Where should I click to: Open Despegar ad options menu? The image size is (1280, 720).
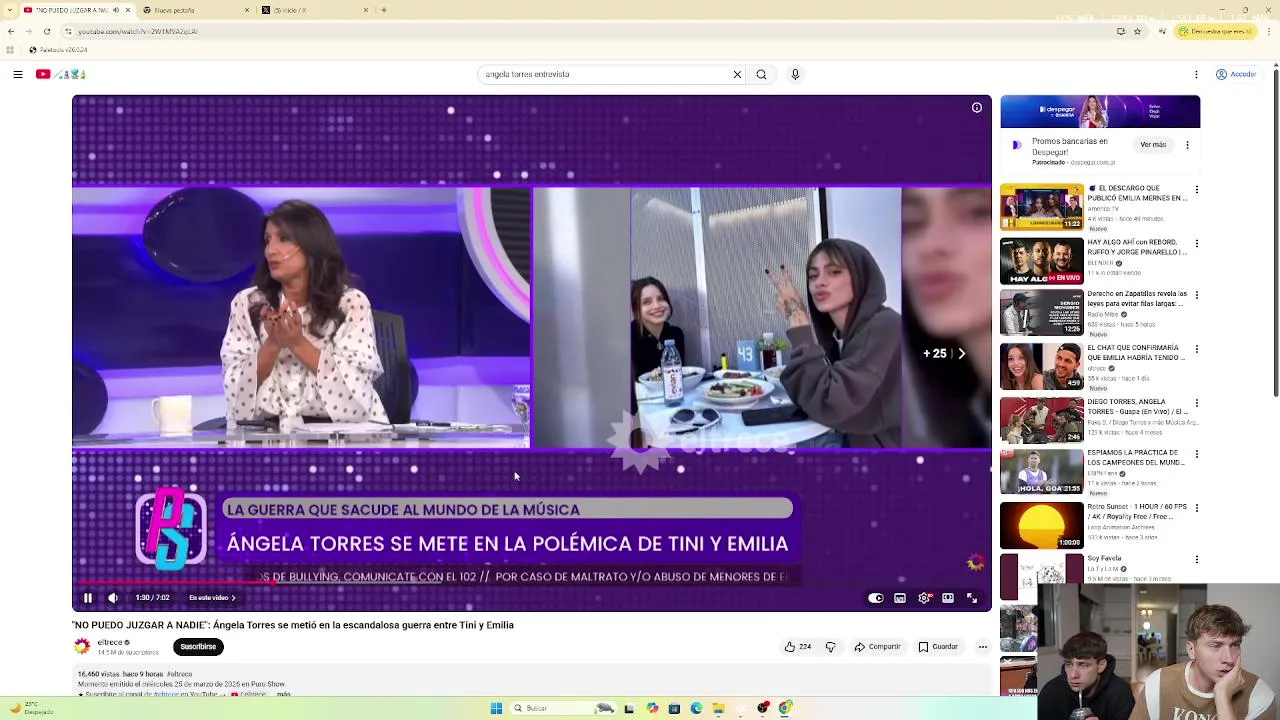[1187, 145]
